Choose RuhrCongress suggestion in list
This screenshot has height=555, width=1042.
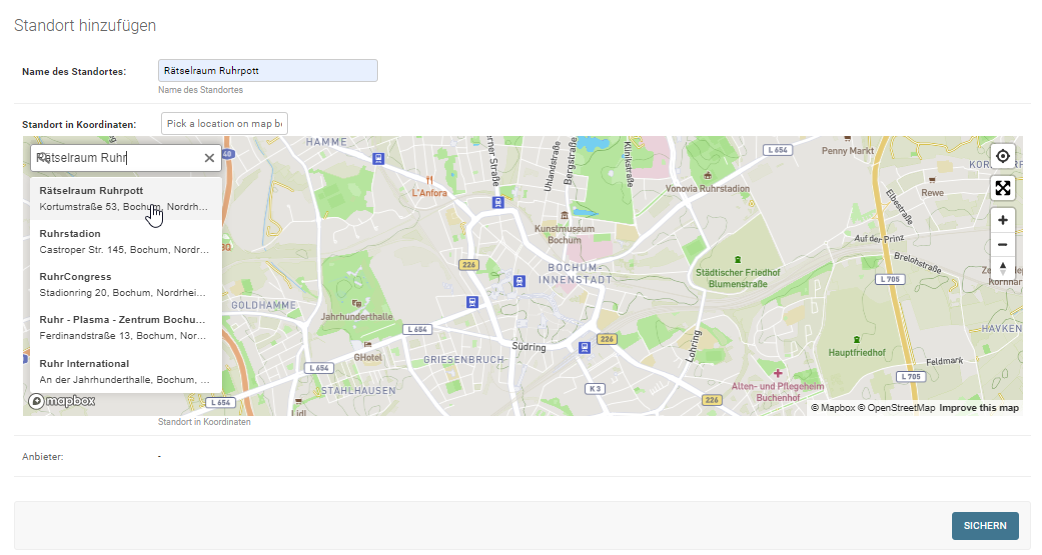click(124, 284)
